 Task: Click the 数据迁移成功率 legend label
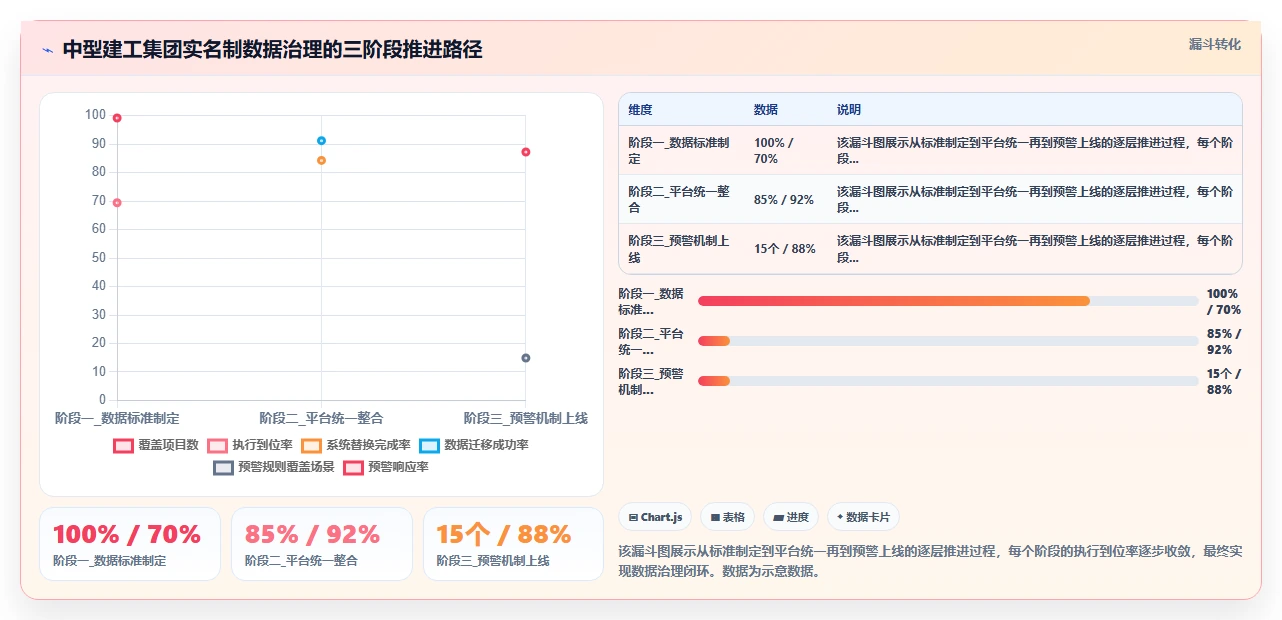coord(487,445)
